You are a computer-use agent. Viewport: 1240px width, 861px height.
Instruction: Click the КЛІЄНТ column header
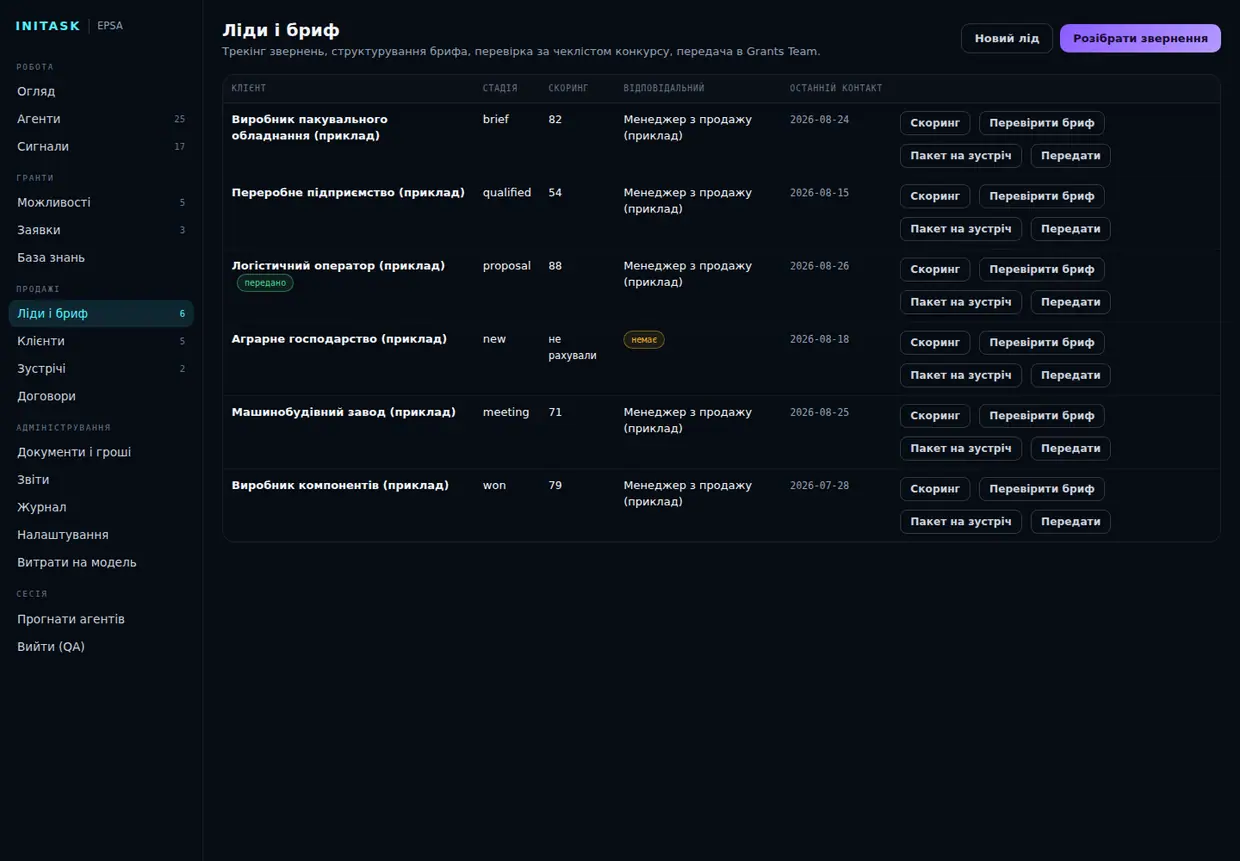tap(249, 88)
